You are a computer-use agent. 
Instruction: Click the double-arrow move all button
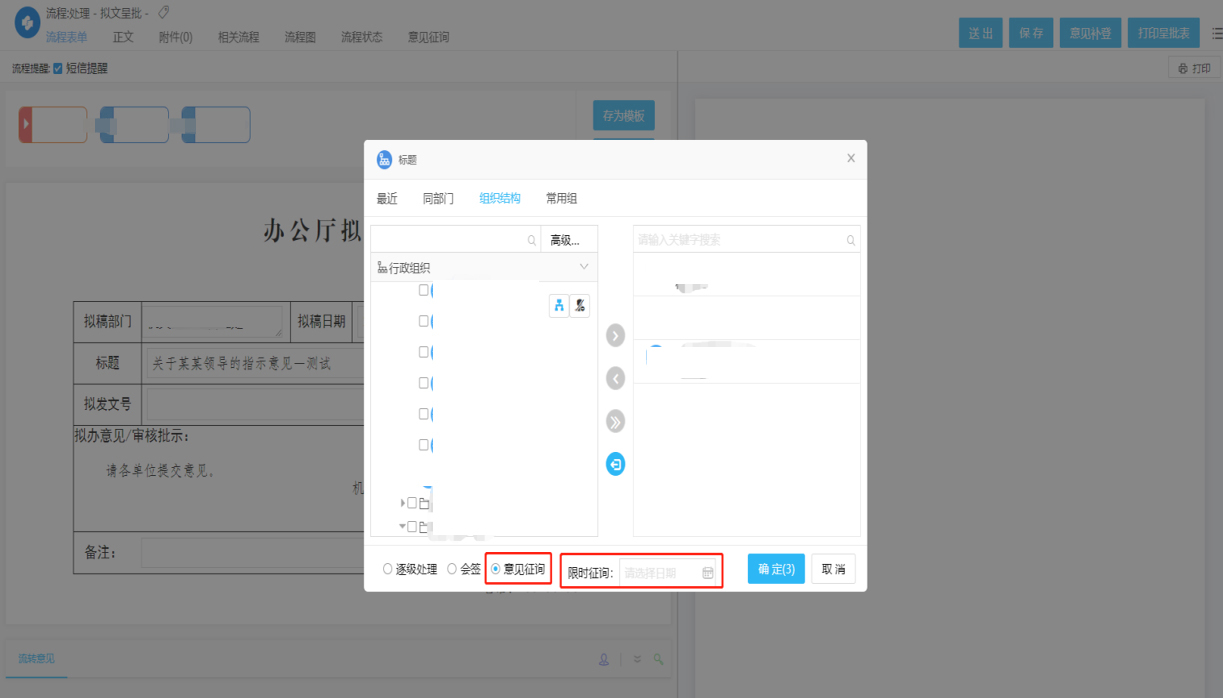point(615,421)
